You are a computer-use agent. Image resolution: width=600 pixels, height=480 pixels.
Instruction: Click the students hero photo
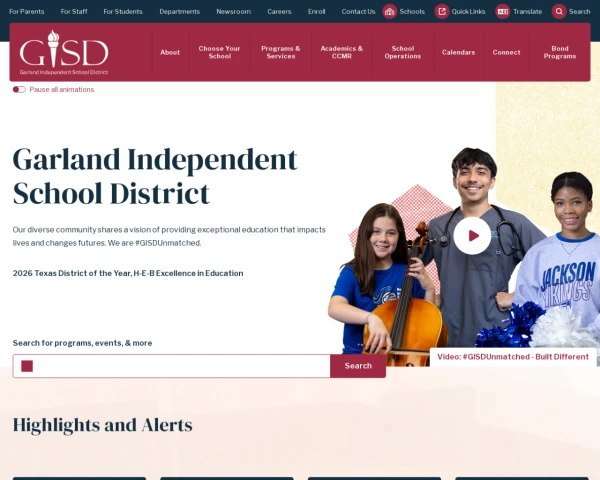463,256
